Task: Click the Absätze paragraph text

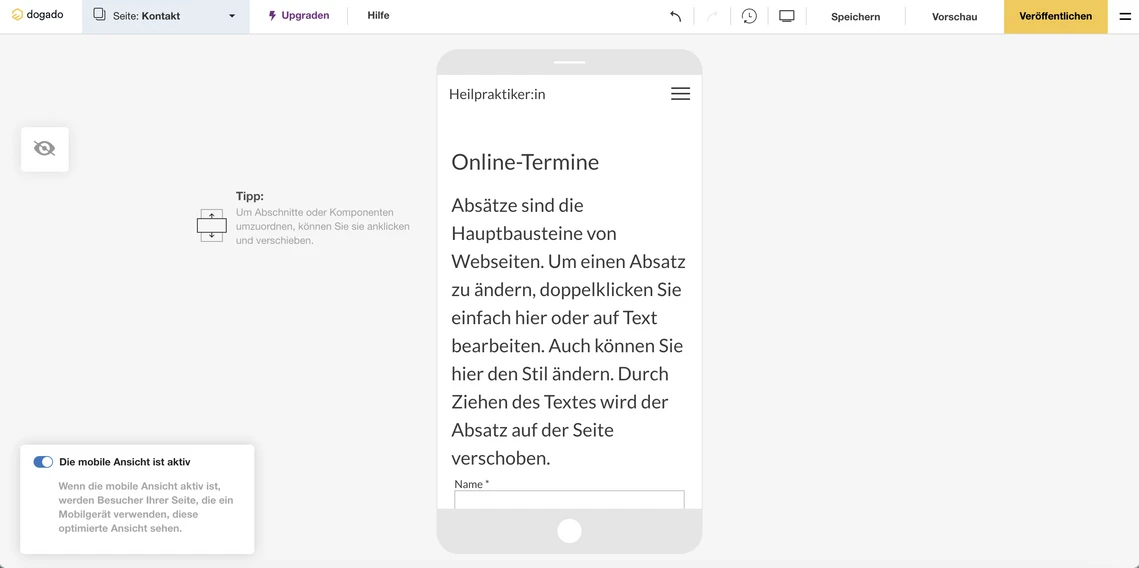Action: point(569,331)
